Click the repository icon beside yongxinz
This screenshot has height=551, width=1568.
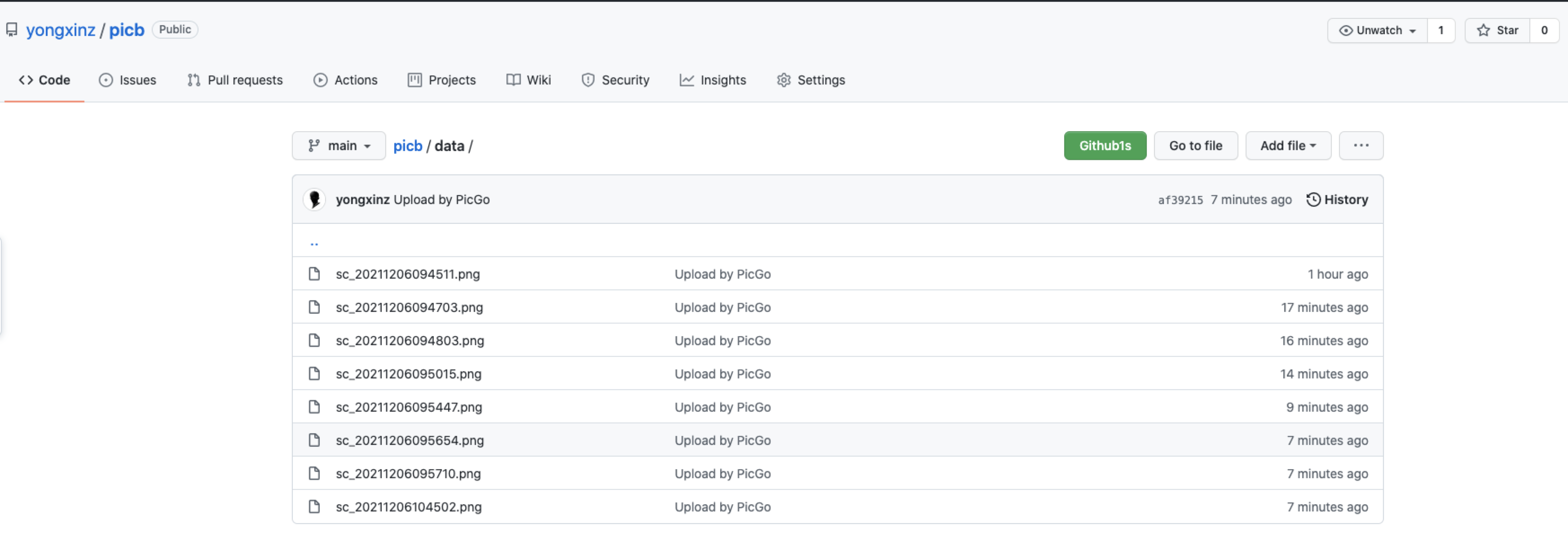(x=12, y=30)
